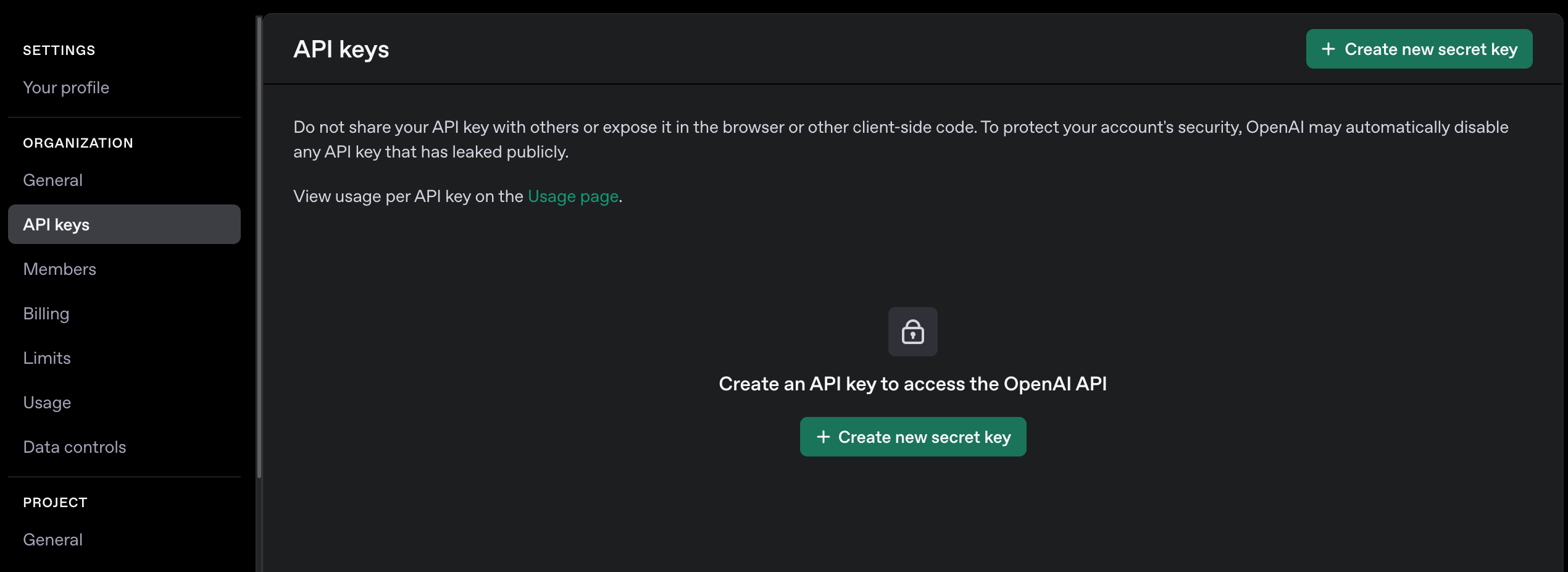Click the lock icon above the empty-state message

912,332
